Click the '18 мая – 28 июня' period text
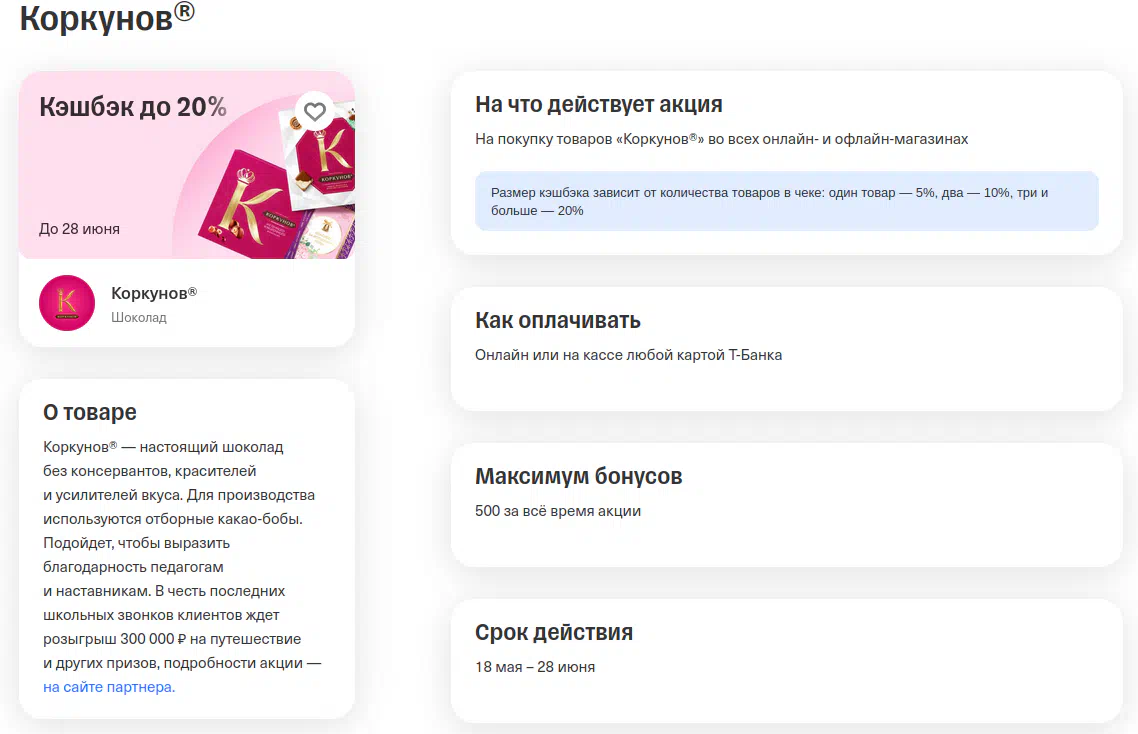Image resolution: width=1138 pixels, height=734 pixels. coord(534,667)
